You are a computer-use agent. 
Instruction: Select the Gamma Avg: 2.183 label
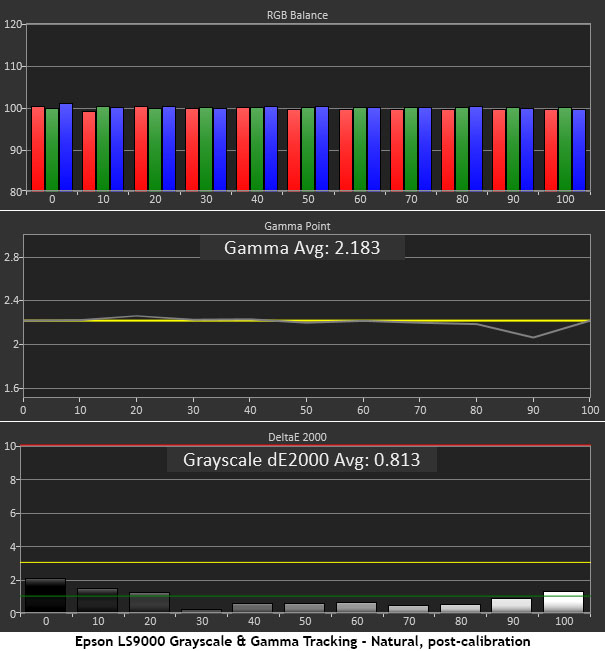pos(302,249)
